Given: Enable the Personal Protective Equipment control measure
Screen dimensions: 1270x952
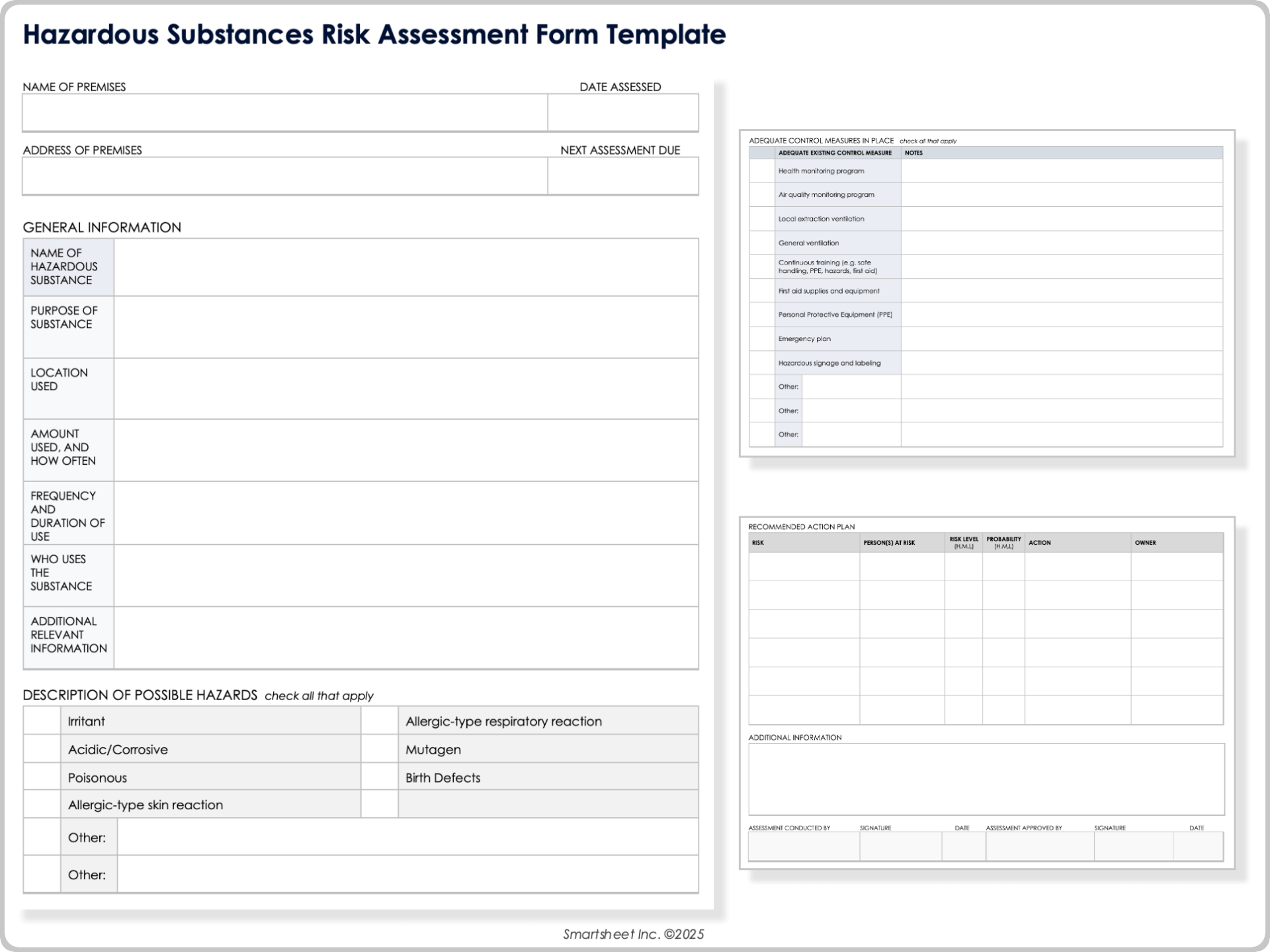Looking at the screenshot, I should pos(761,315).
